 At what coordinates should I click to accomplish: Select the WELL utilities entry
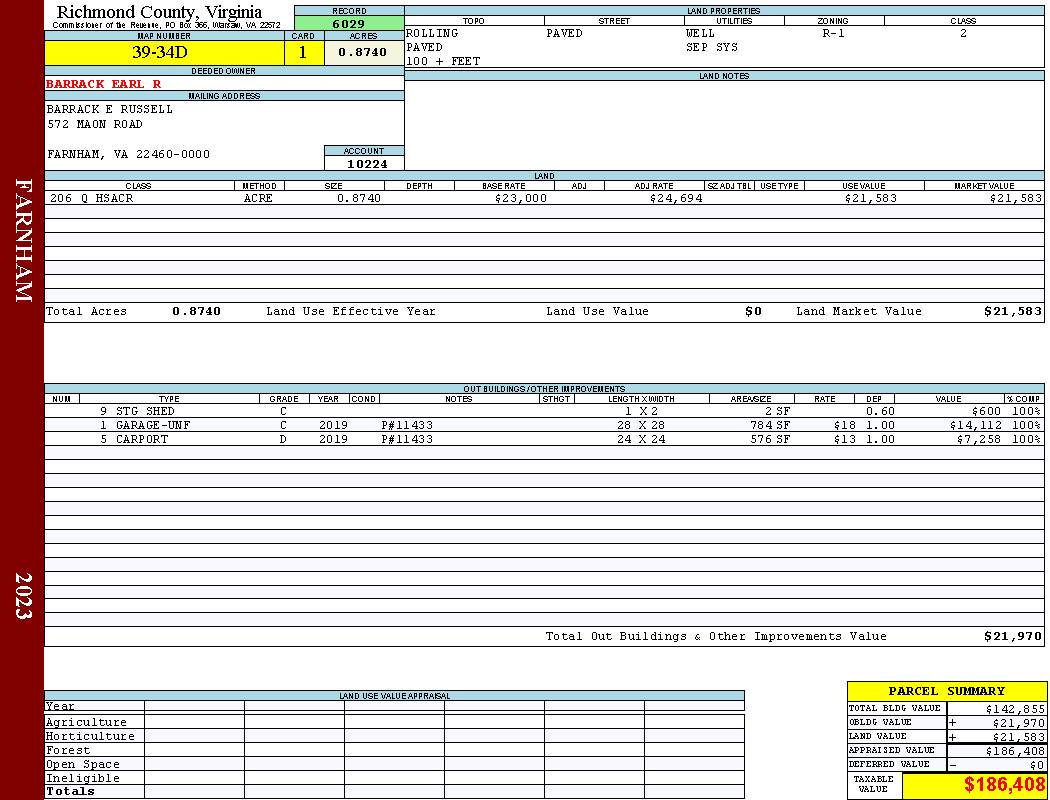700,33
